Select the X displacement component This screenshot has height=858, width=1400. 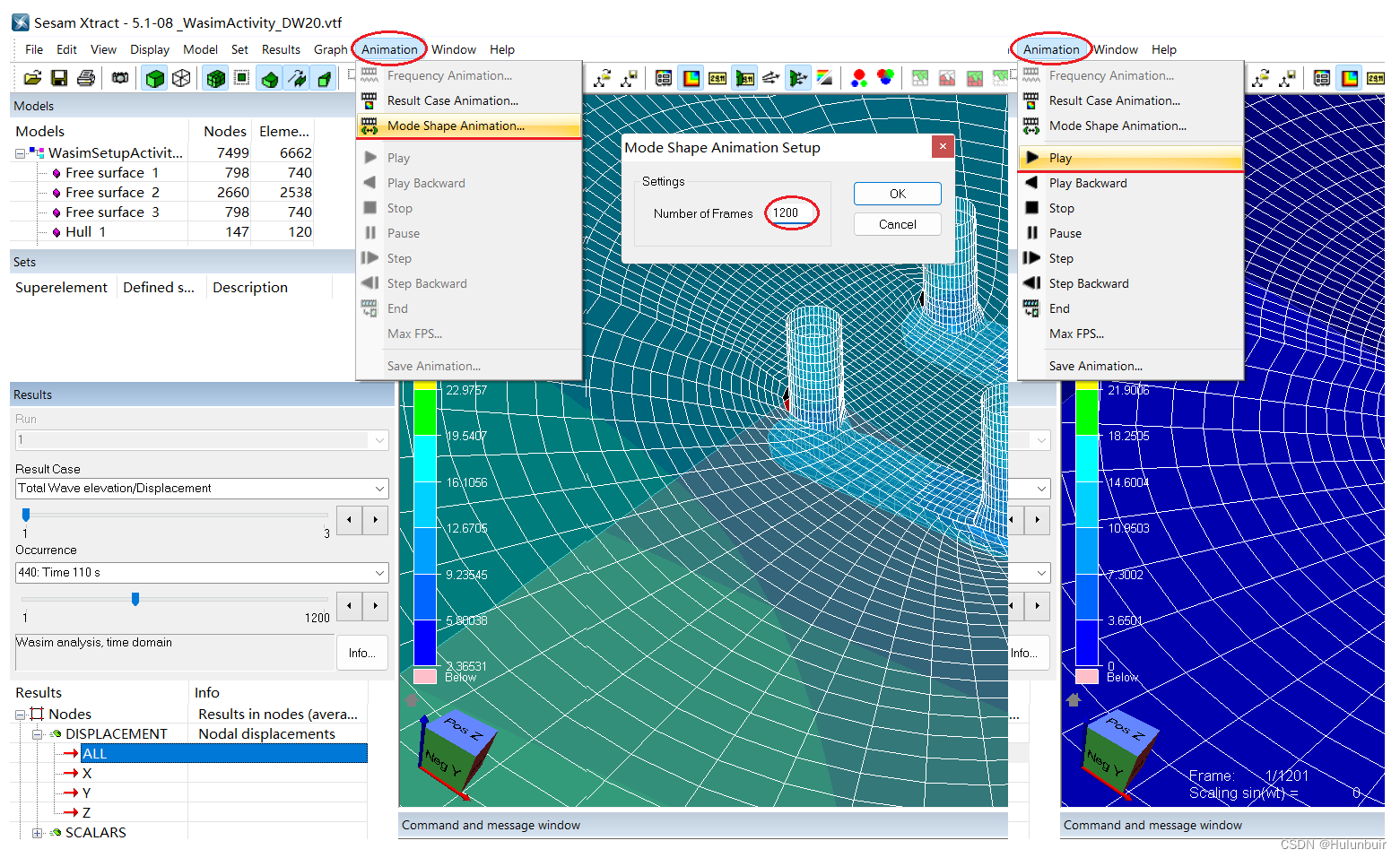(x=87, y=773)
